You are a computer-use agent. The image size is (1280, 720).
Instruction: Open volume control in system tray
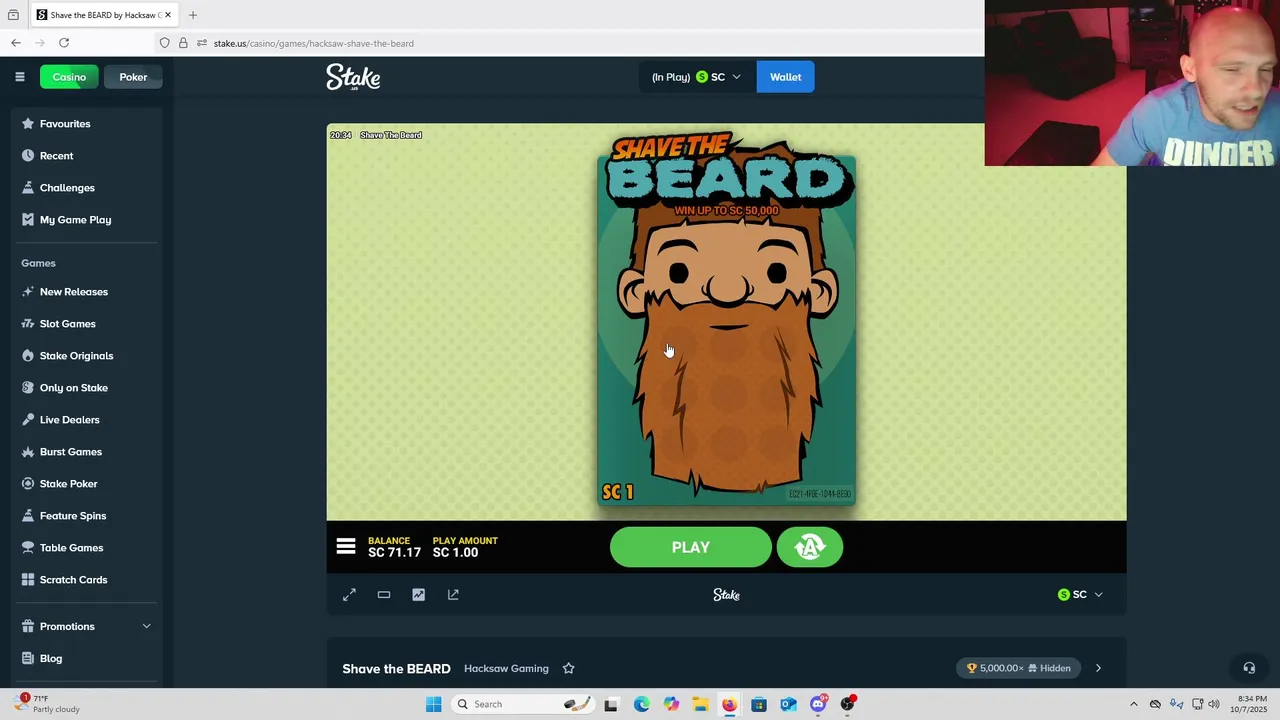coord(1214,704)
